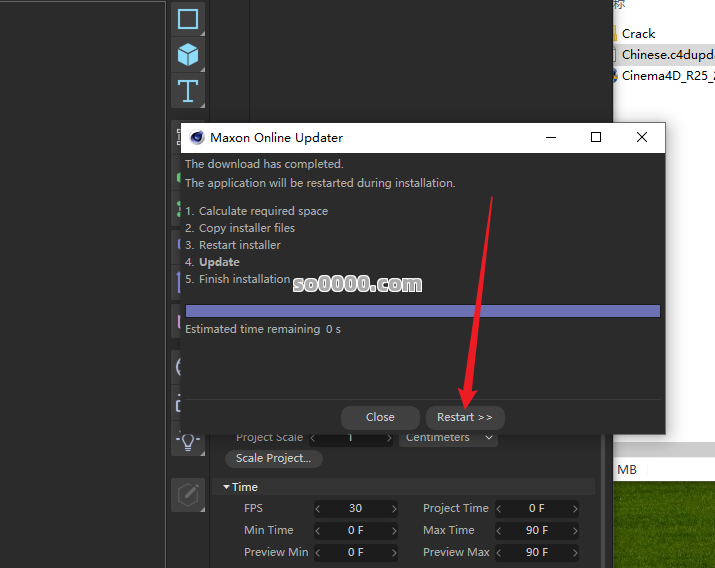Increase Max Time with right arrow
Image resolution: width=715 pixels, height=568 pixels.
tap(574, 530)
